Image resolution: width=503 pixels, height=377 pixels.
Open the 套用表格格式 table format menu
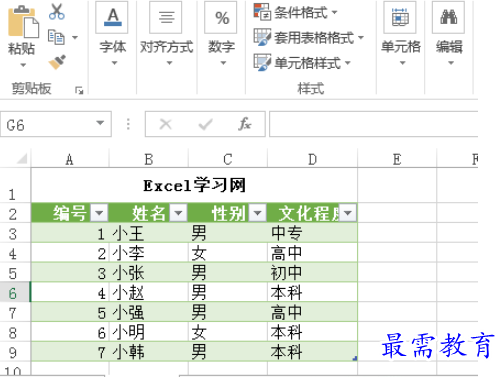click(x=308, y=37)
